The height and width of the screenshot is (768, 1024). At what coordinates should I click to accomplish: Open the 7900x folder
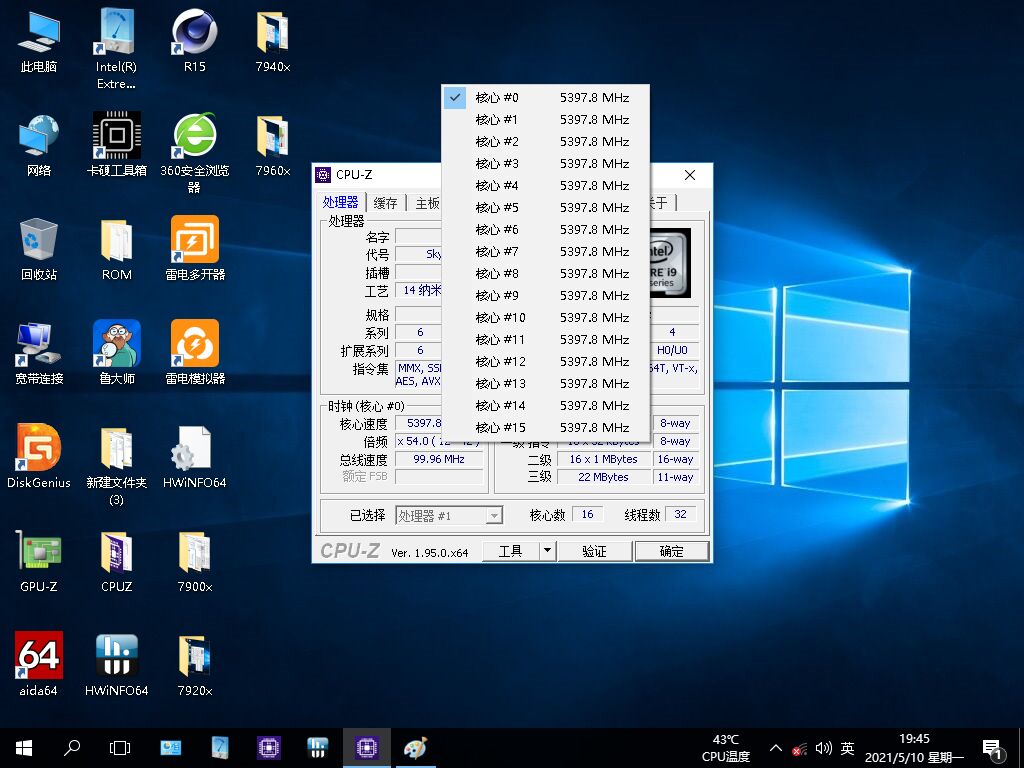[195, 560]
